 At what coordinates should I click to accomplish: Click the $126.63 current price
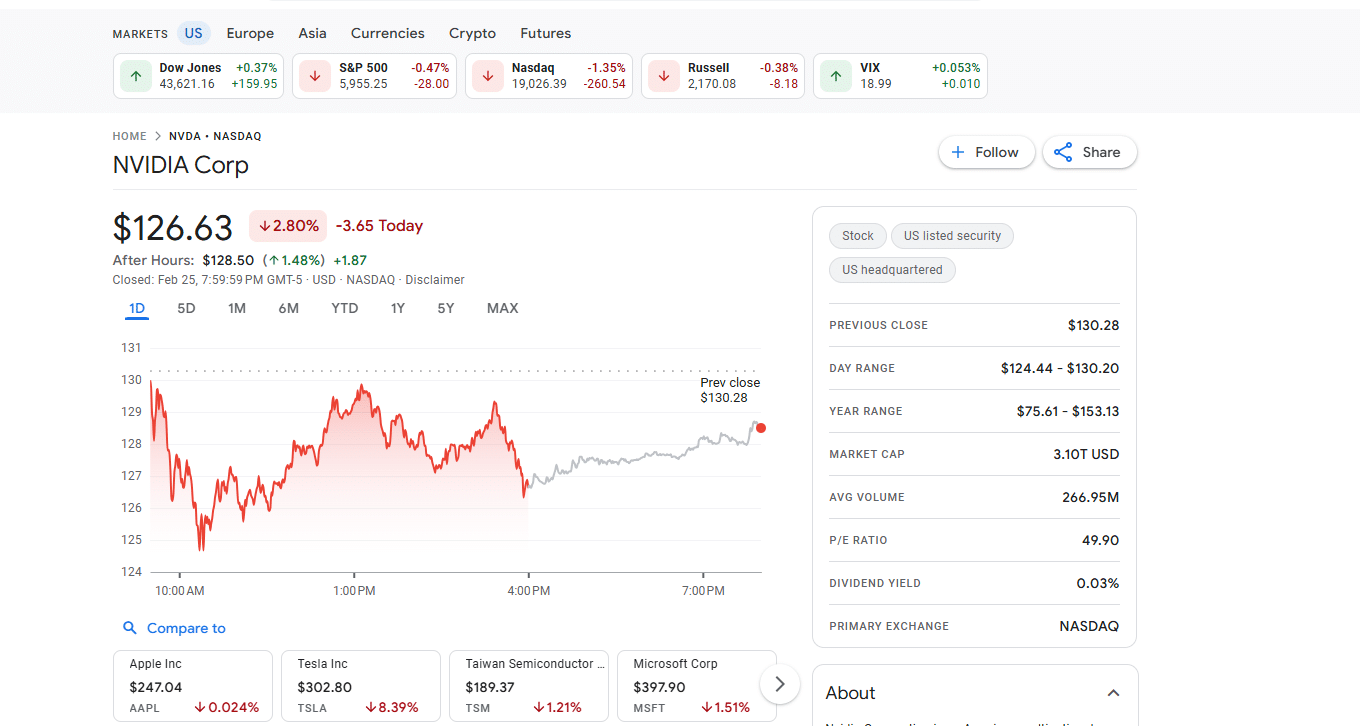click(173, 228)
